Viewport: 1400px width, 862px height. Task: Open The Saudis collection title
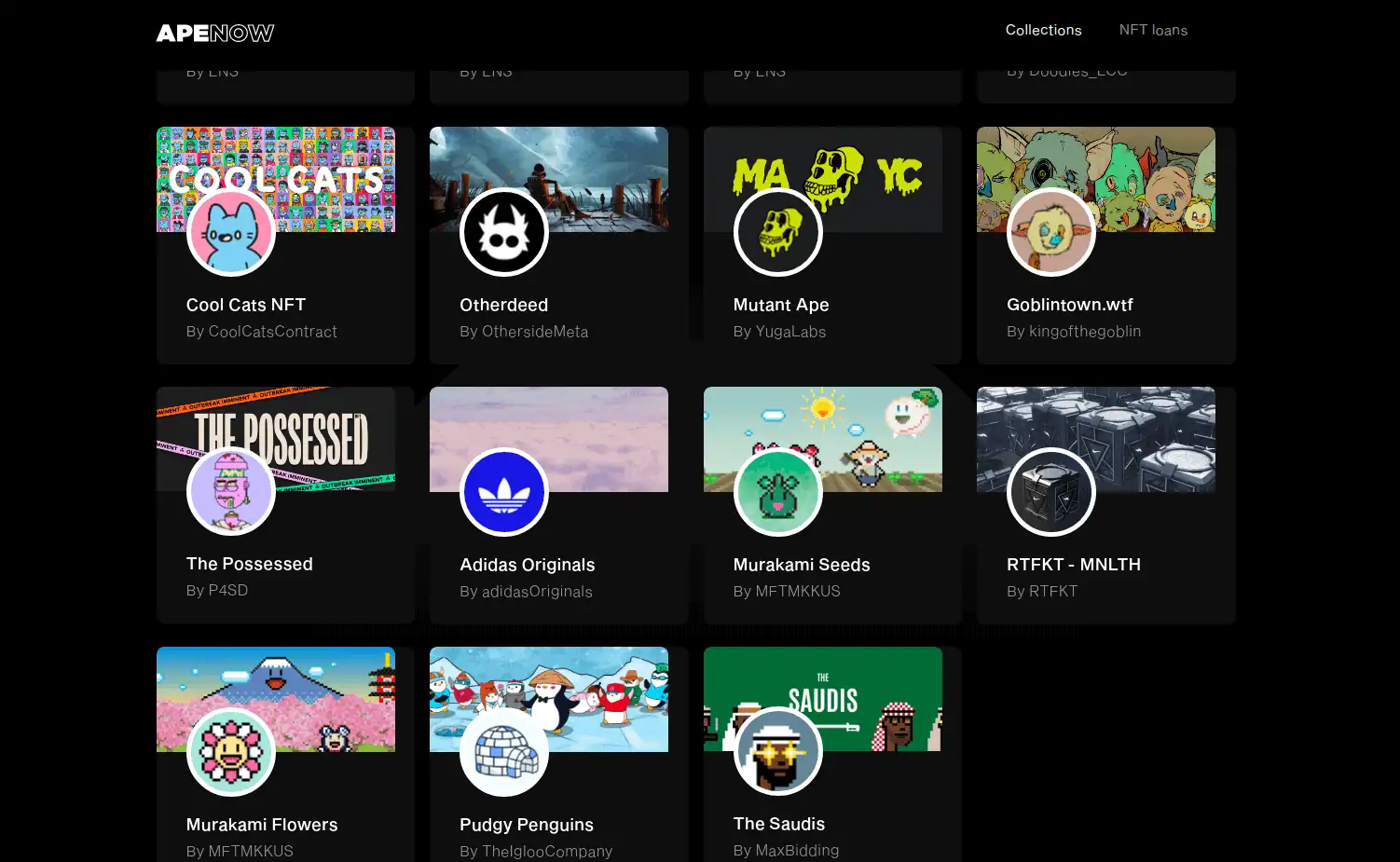click(x=779, y=824)
